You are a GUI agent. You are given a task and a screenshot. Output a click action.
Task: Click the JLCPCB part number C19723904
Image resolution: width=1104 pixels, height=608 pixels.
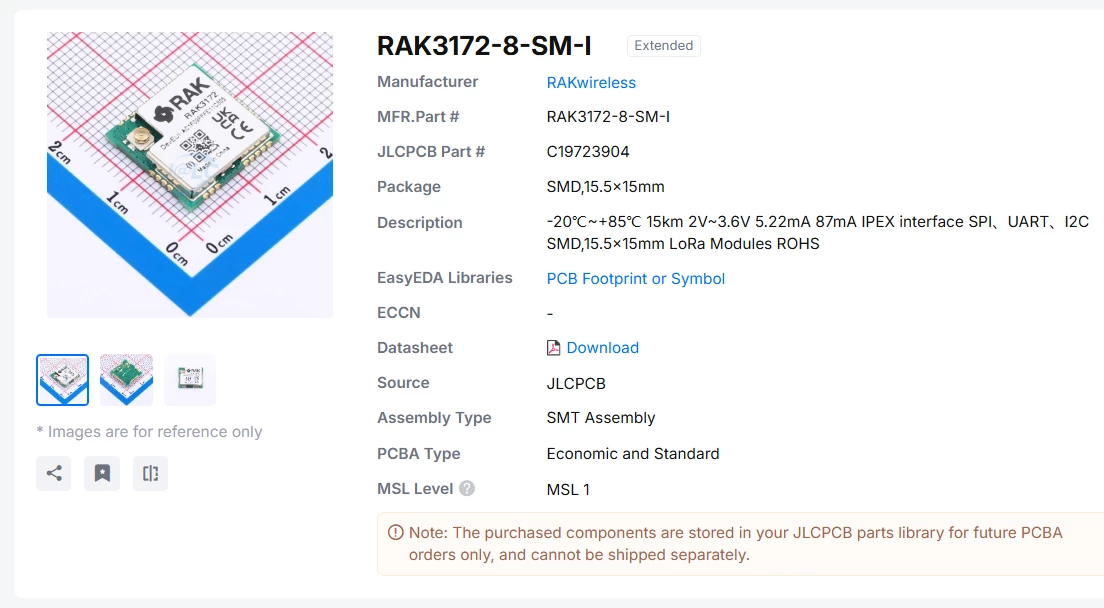588,152
